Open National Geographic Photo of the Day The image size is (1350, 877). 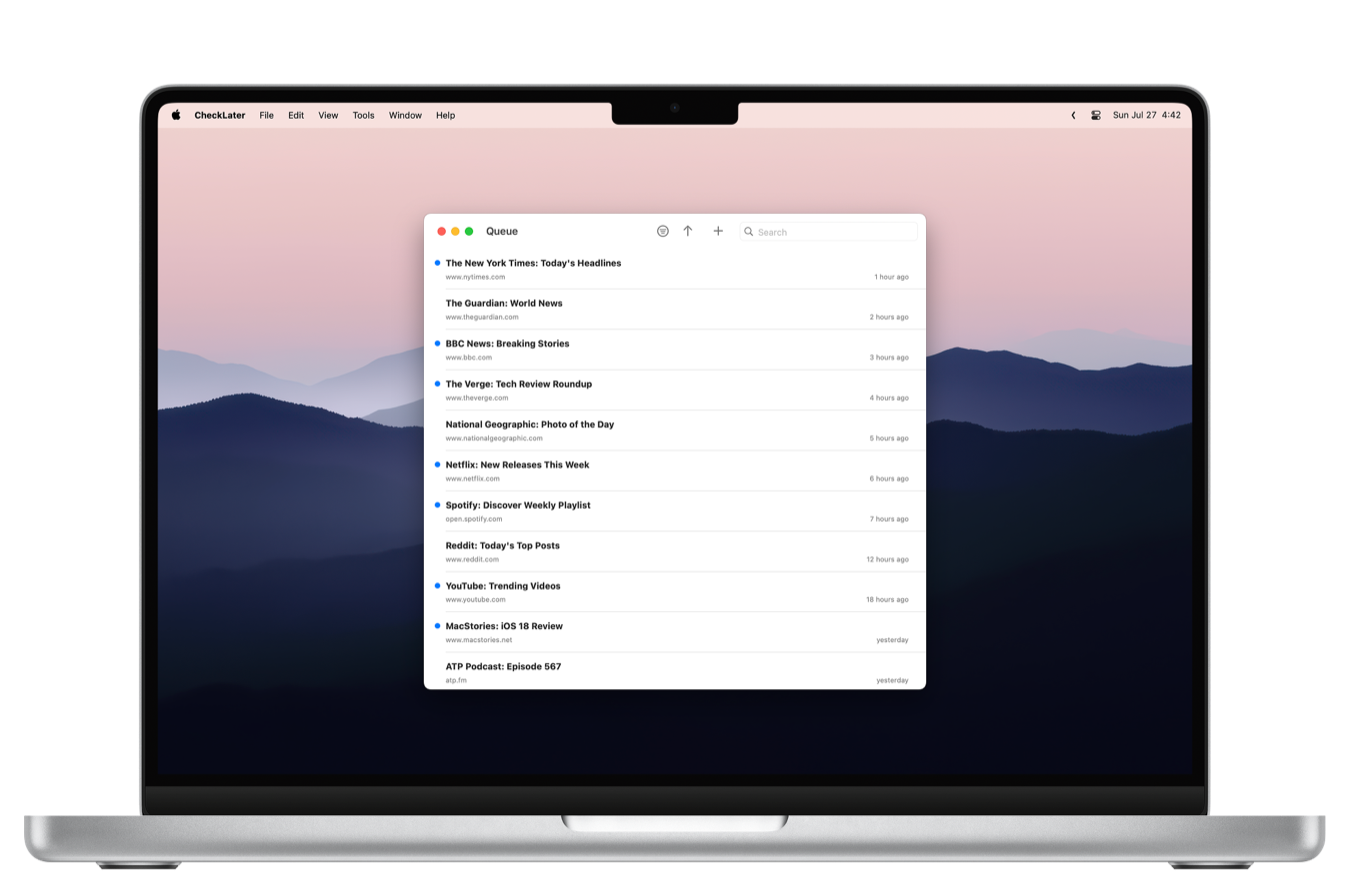[x=530, y=424]
